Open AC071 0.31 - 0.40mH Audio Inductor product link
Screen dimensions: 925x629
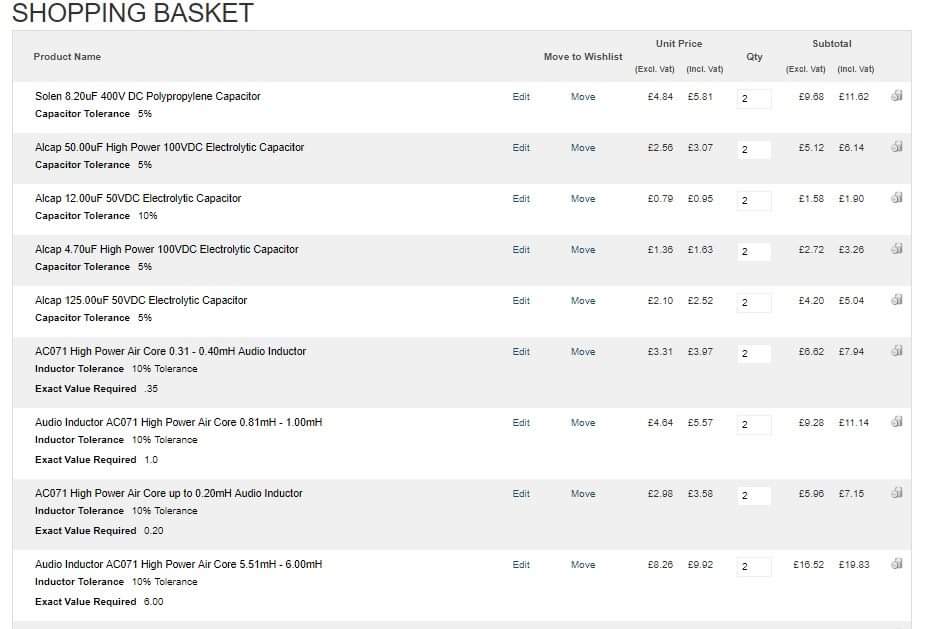click(x=170, y=351)
